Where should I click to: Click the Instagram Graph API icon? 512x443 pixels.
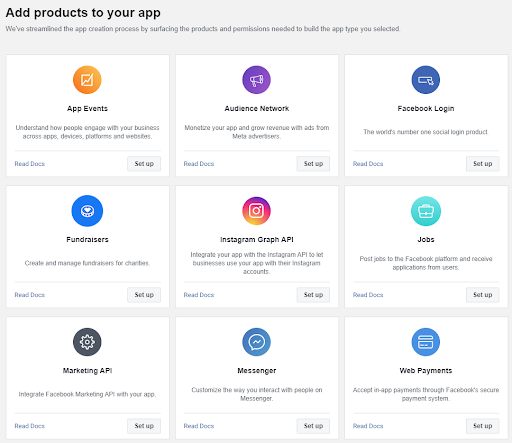point(256,211)
